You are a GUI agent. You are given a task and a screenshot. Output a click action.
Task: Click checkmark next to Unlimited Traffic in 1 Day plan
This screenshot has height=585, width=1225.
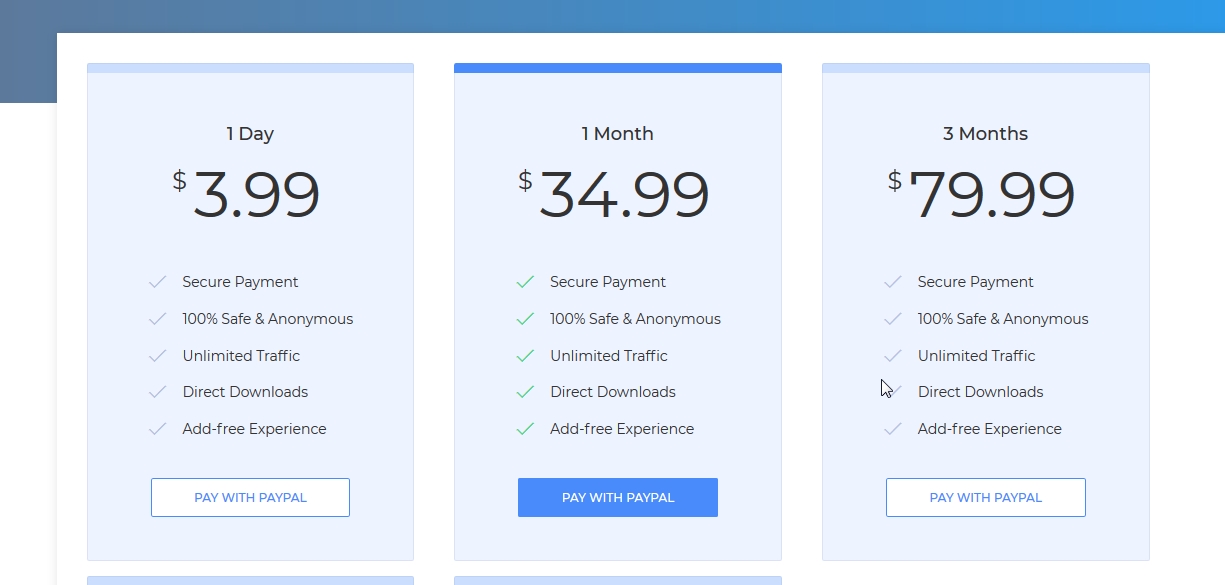[x=157, y=356]
